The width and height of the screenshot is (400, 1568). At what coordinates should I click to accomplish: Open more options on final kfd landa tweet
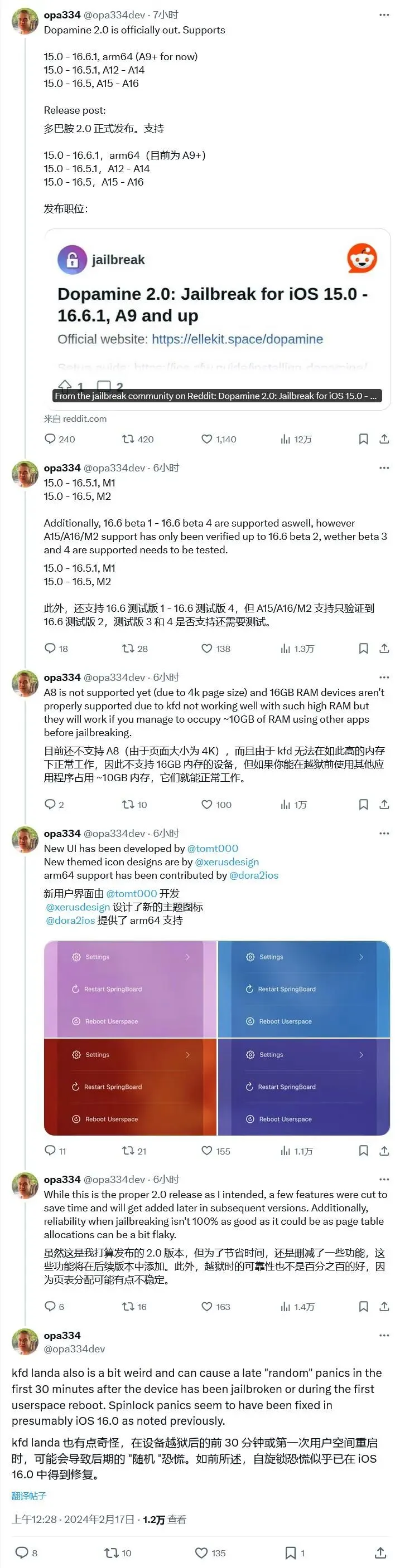(384, 1335)
